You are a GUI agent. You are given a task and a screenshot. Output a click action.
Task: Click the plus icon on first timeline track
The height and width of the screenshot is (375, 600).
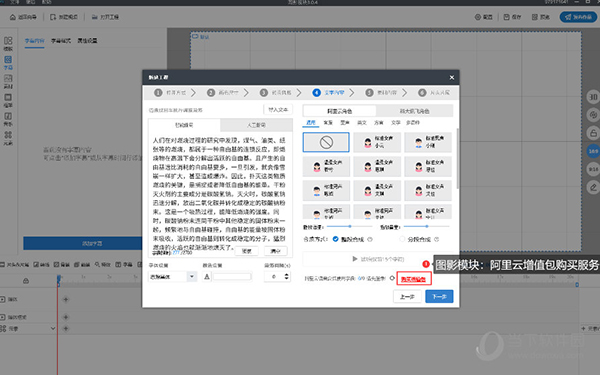tap(66, 299)
